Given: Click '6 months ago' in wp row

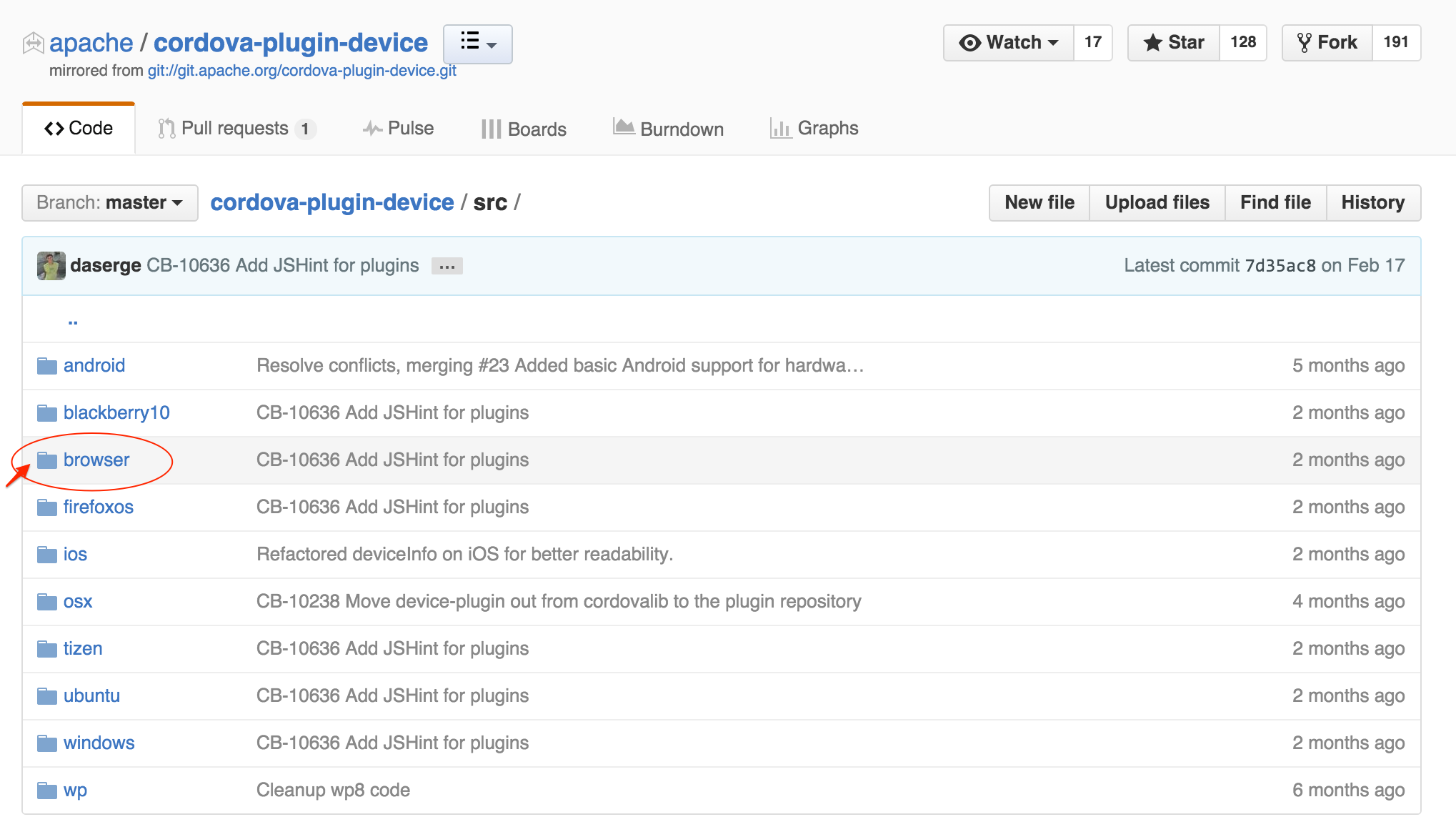Looking at the screenshot, I should (x=1348, y=791).
